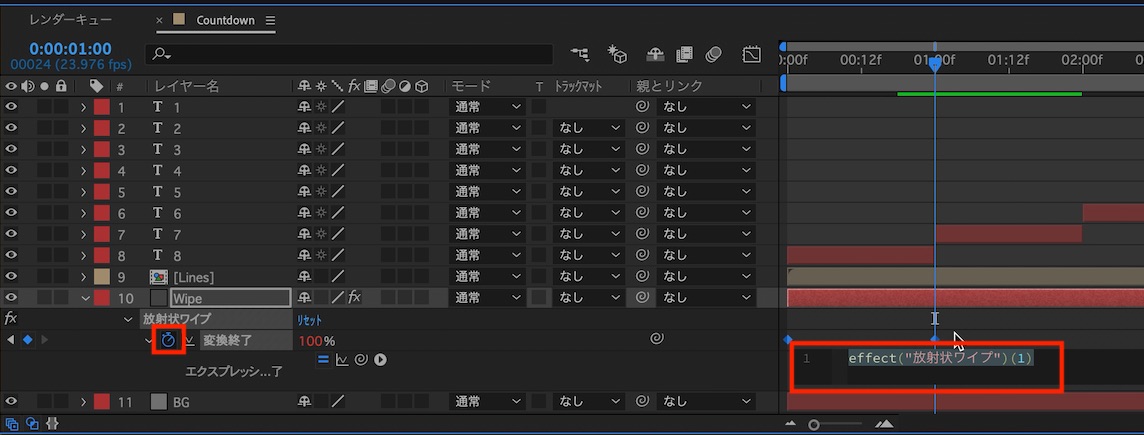Toggle the fx effect switch for 放射状ワイプ
1144x435 pixels.
pyautogui.click(x=11, y=319)
